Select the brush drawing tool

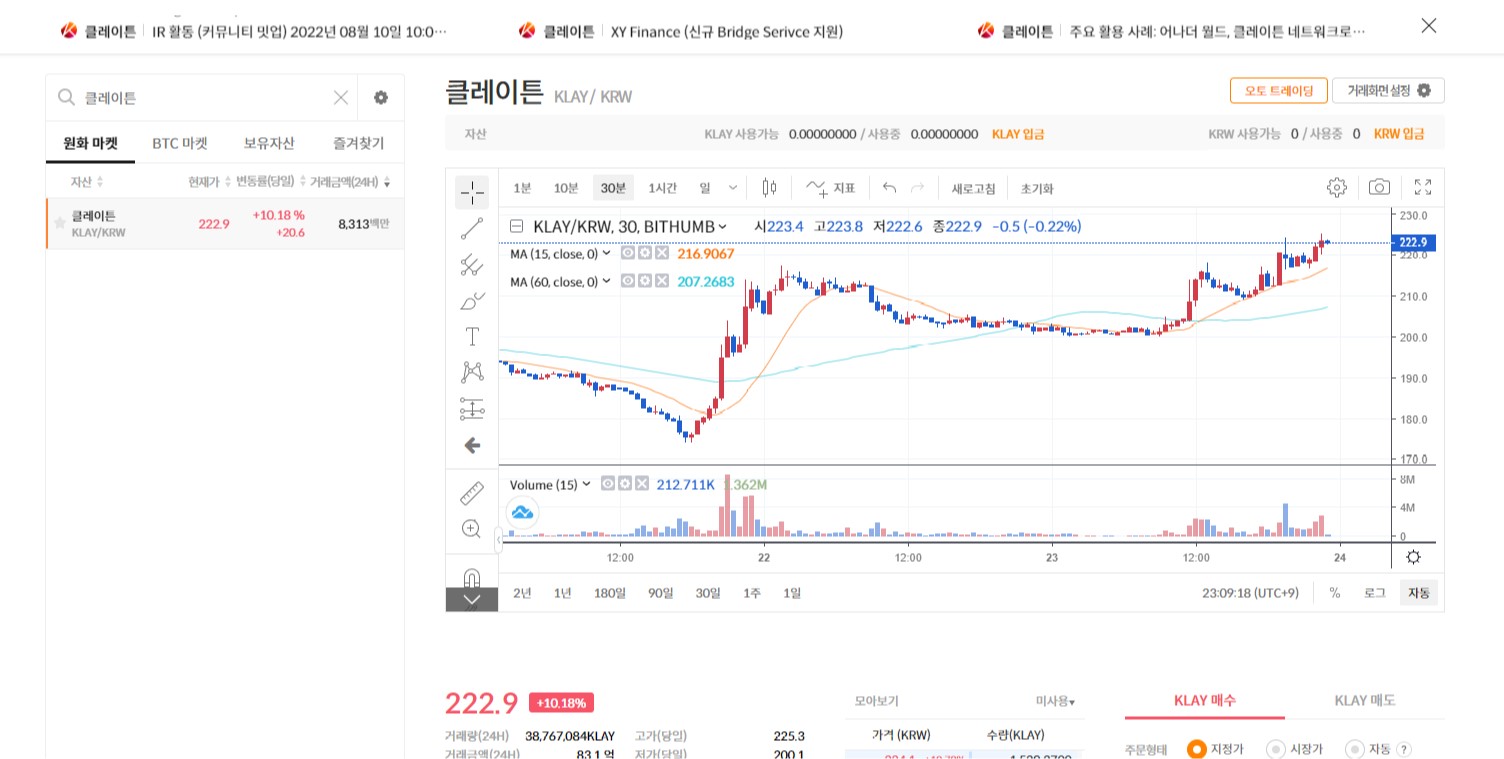[x=472, y=300]
